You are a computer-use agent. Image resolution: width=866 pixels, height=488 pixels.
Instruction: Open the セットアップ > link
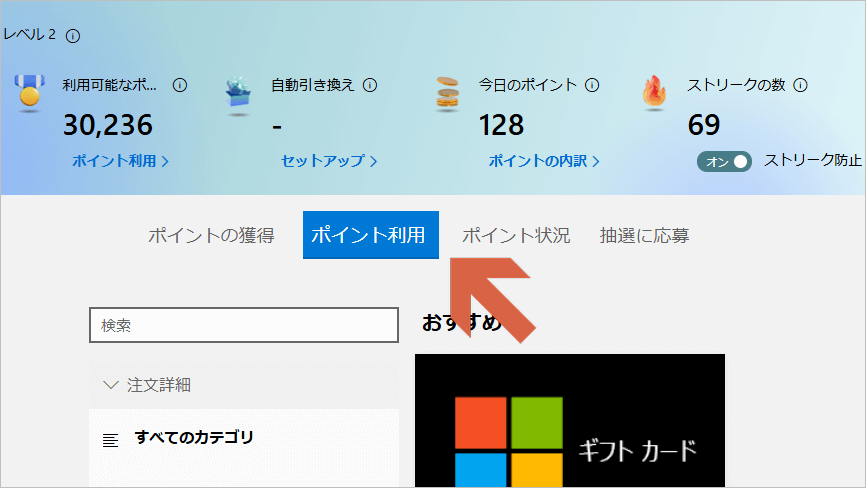pos(329,161)
